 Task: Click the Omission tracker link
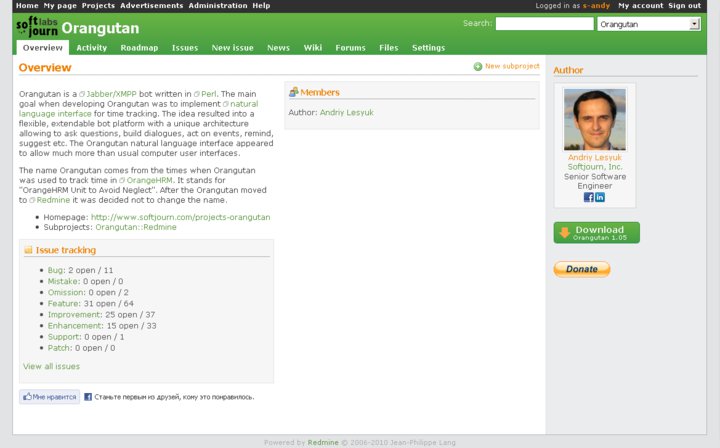(x=67, y=292)
